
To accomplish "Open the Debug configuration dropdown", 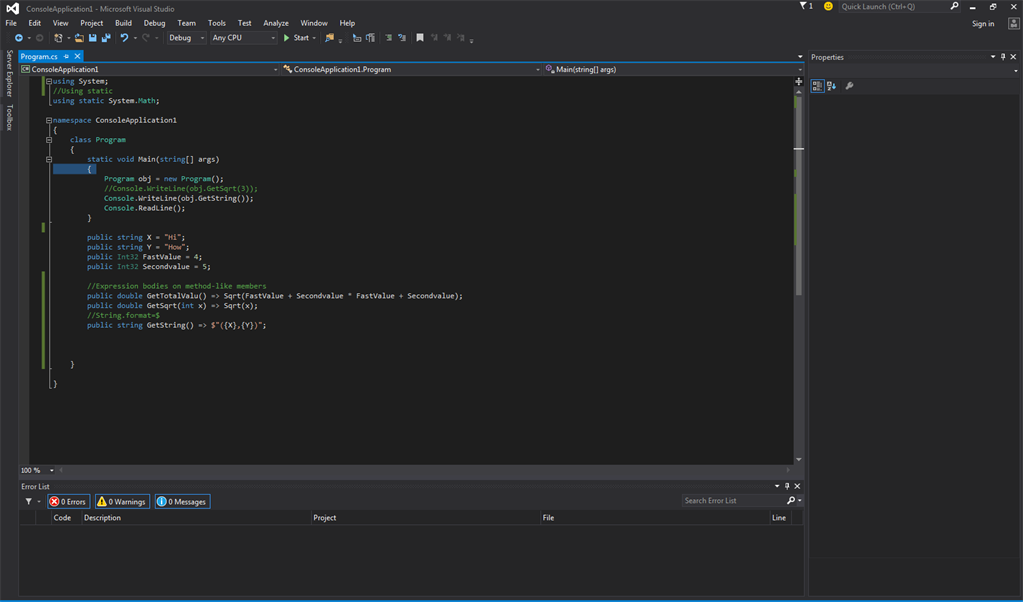I will tap(186, 38).
